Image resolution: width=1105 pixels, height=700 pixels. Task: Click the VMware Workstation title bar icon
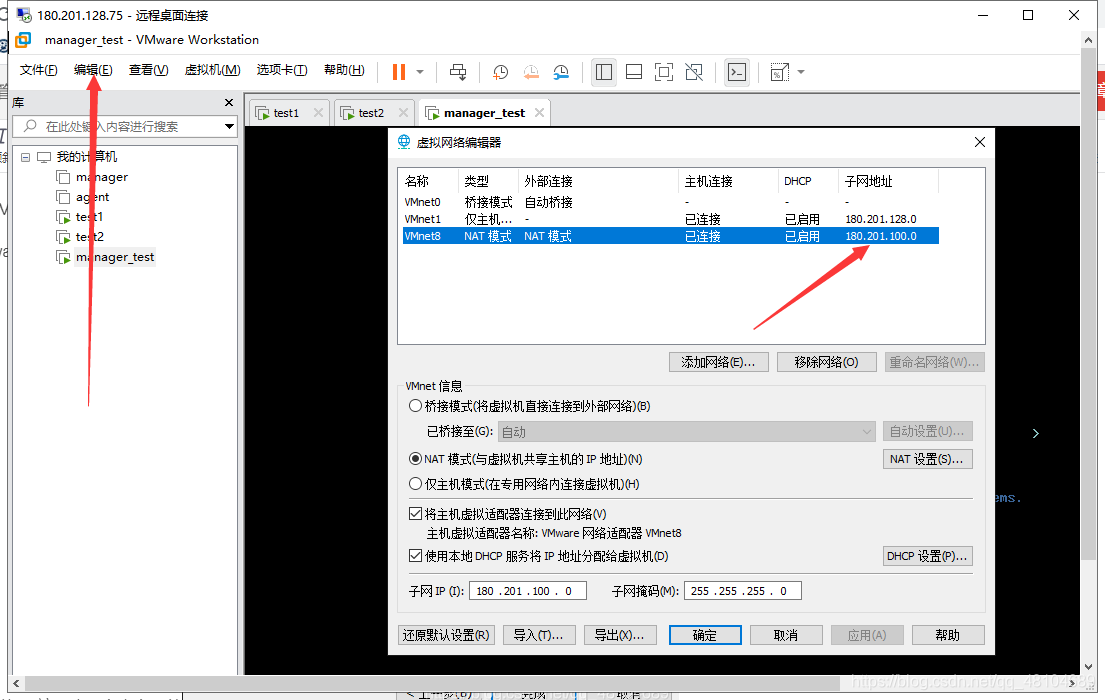tap(23, 40)
